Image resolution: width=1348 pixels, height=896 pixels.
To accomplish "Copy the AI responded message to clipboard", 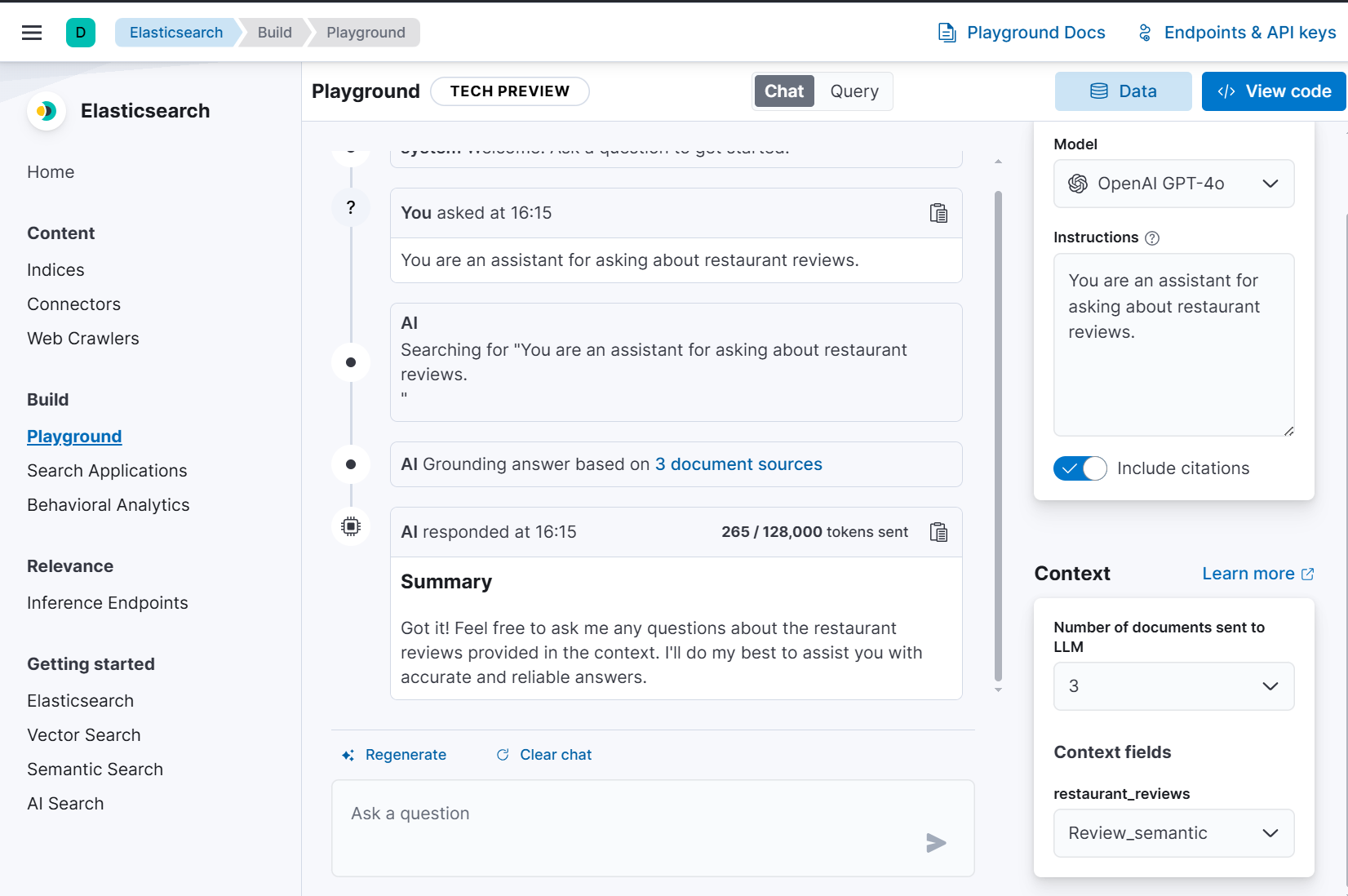I will pos(938,532).
